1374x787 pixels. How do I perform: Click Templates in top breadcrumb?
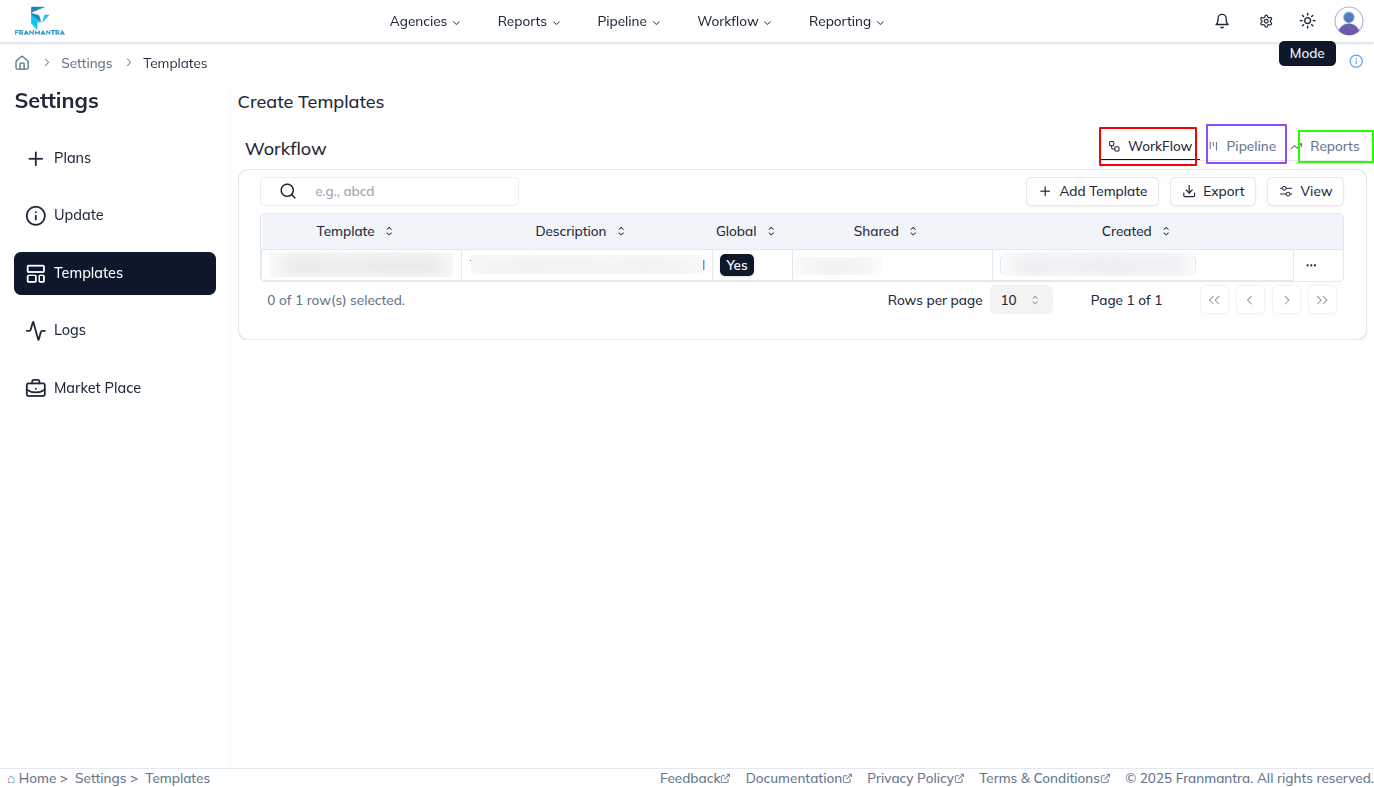[175, 63]
